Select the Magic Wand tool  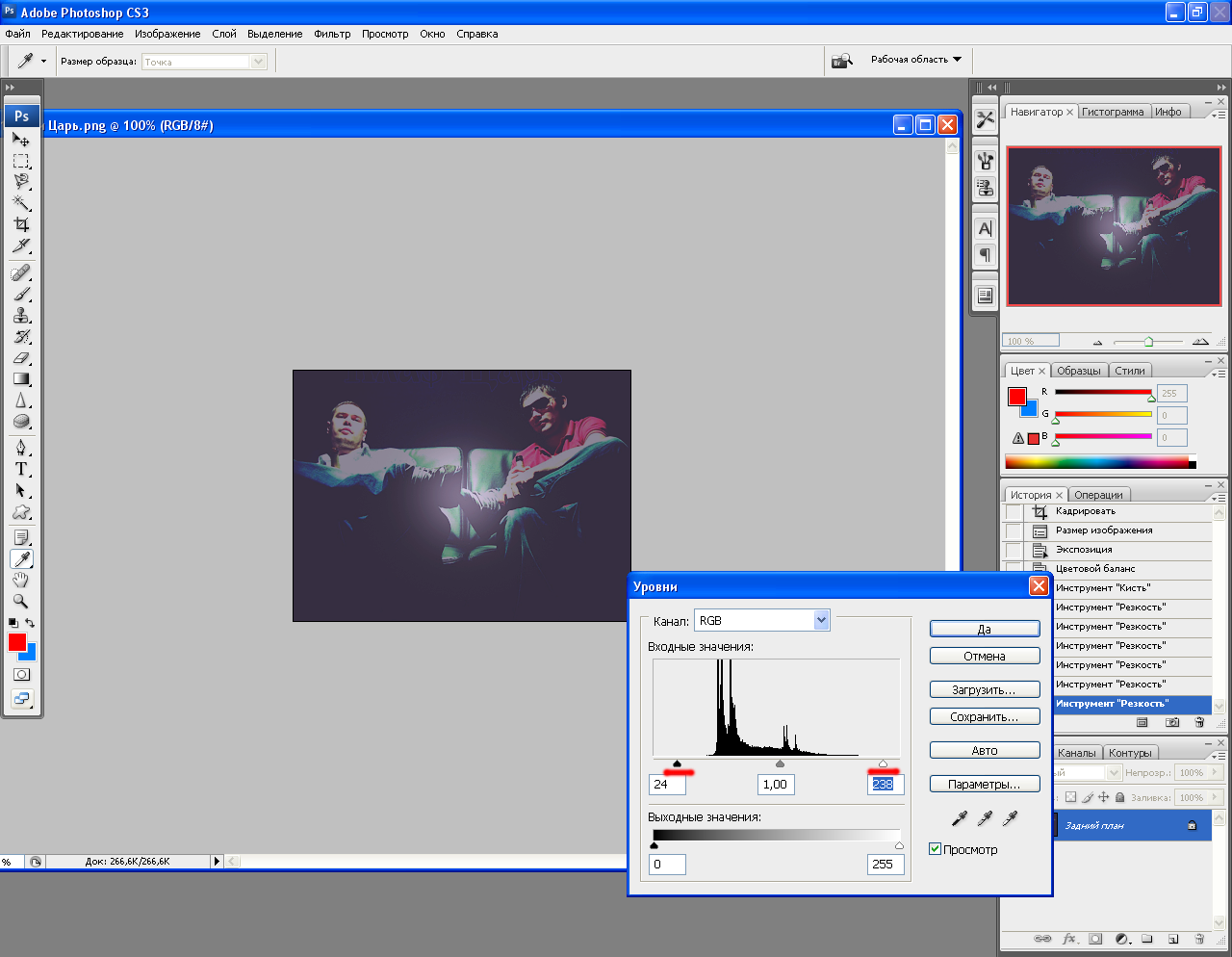pos(21,203)
